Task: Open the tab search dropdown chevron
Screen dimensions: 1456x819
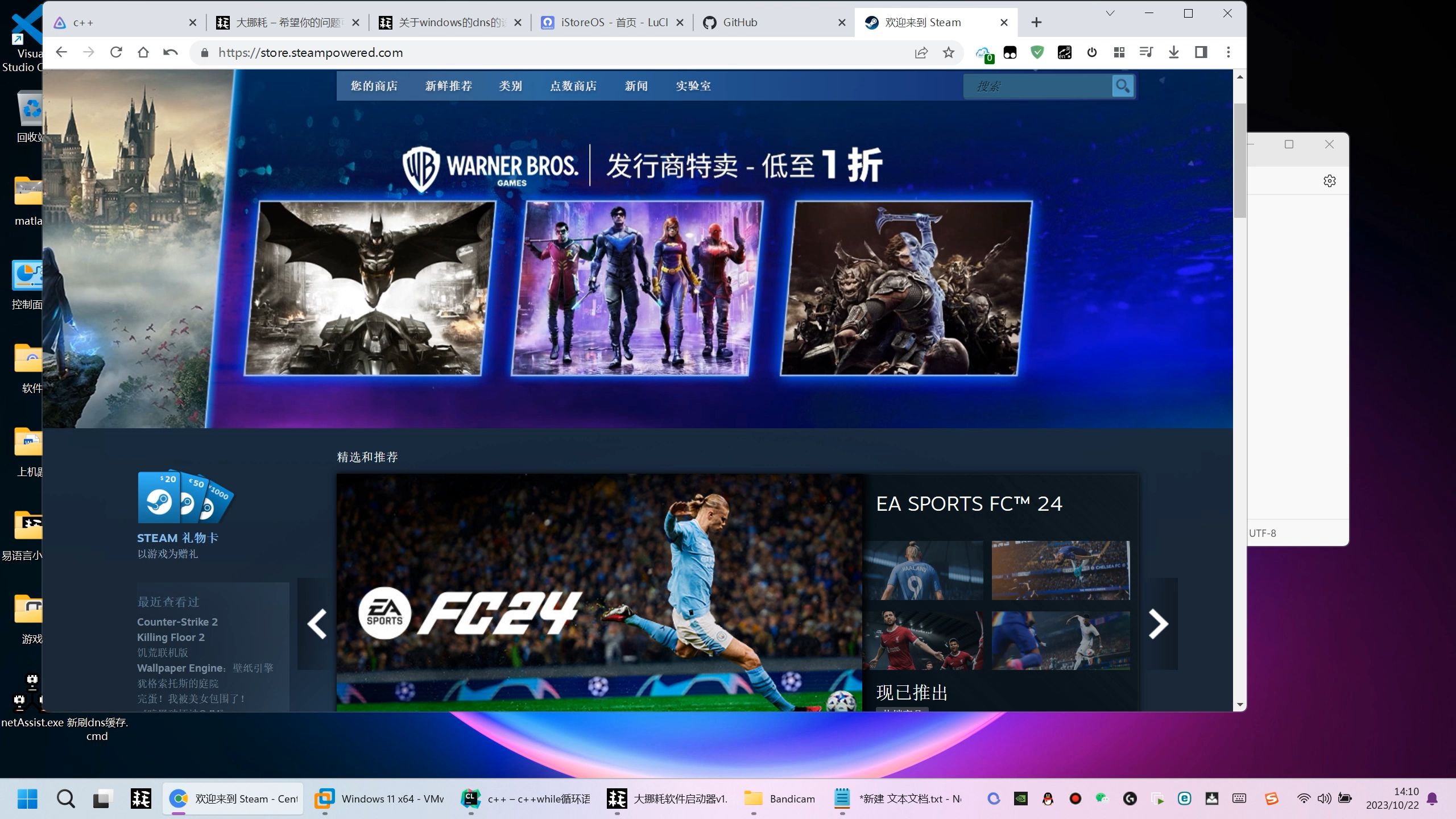Action: (1110, 13)
